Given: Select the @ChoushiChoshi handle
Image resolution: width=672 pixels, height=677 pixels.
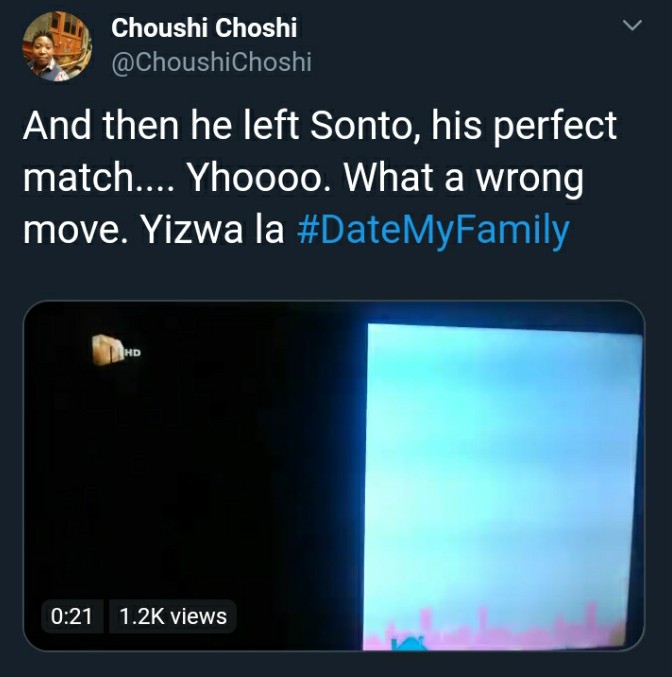Looking at the screenshot, I should [211, 62].
